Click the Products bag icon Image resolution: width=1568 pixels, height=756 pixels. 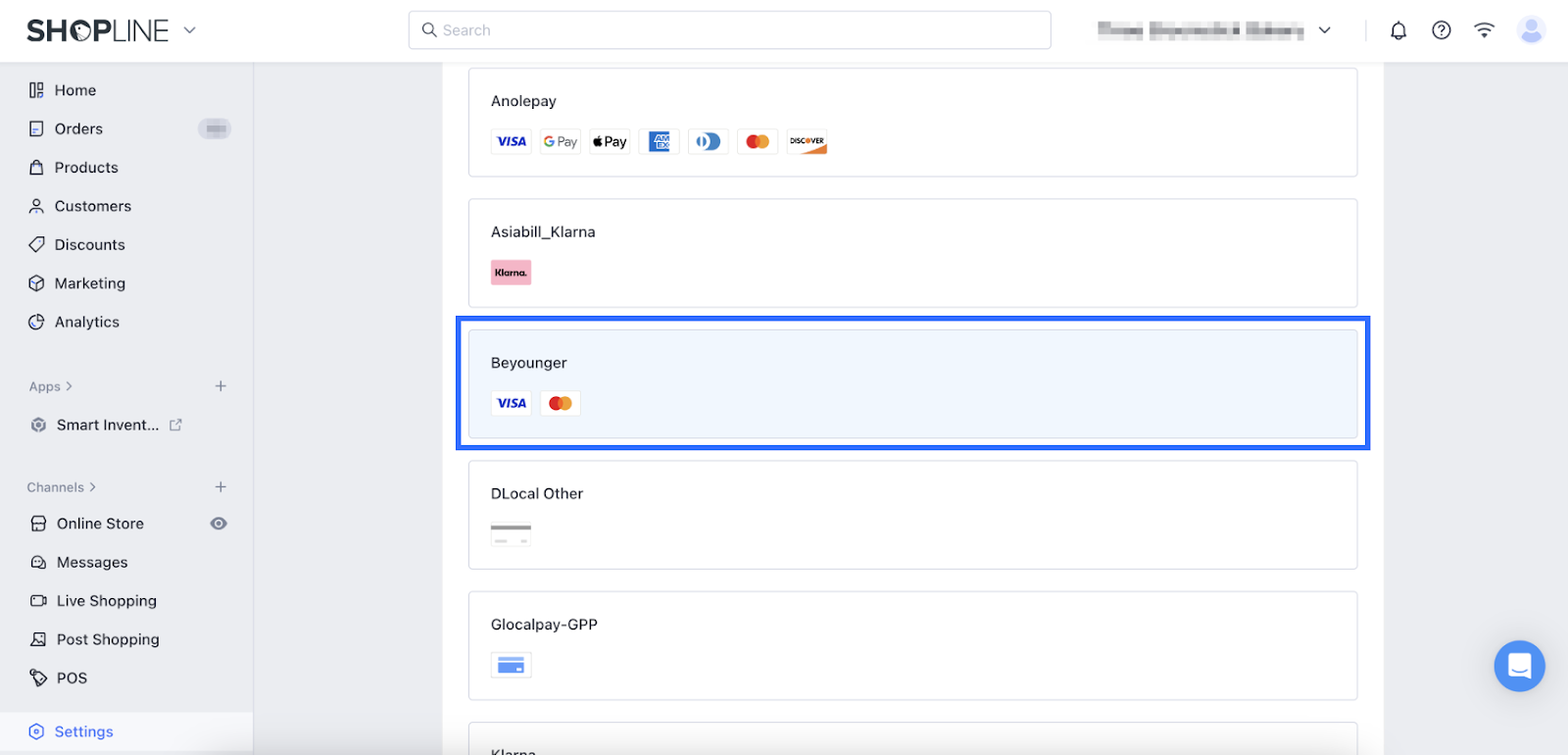[36, 168]
